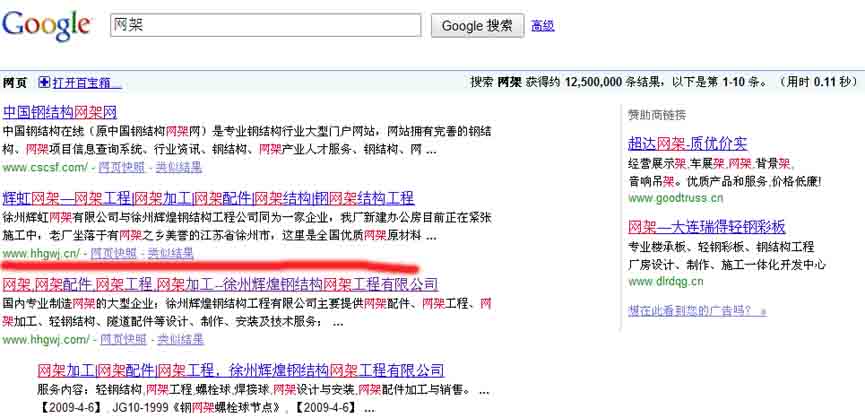Viewport: 865px width, 418px height.
Task: Click the www.hhgwj.com/ URL text
Action: click(46, 339)
